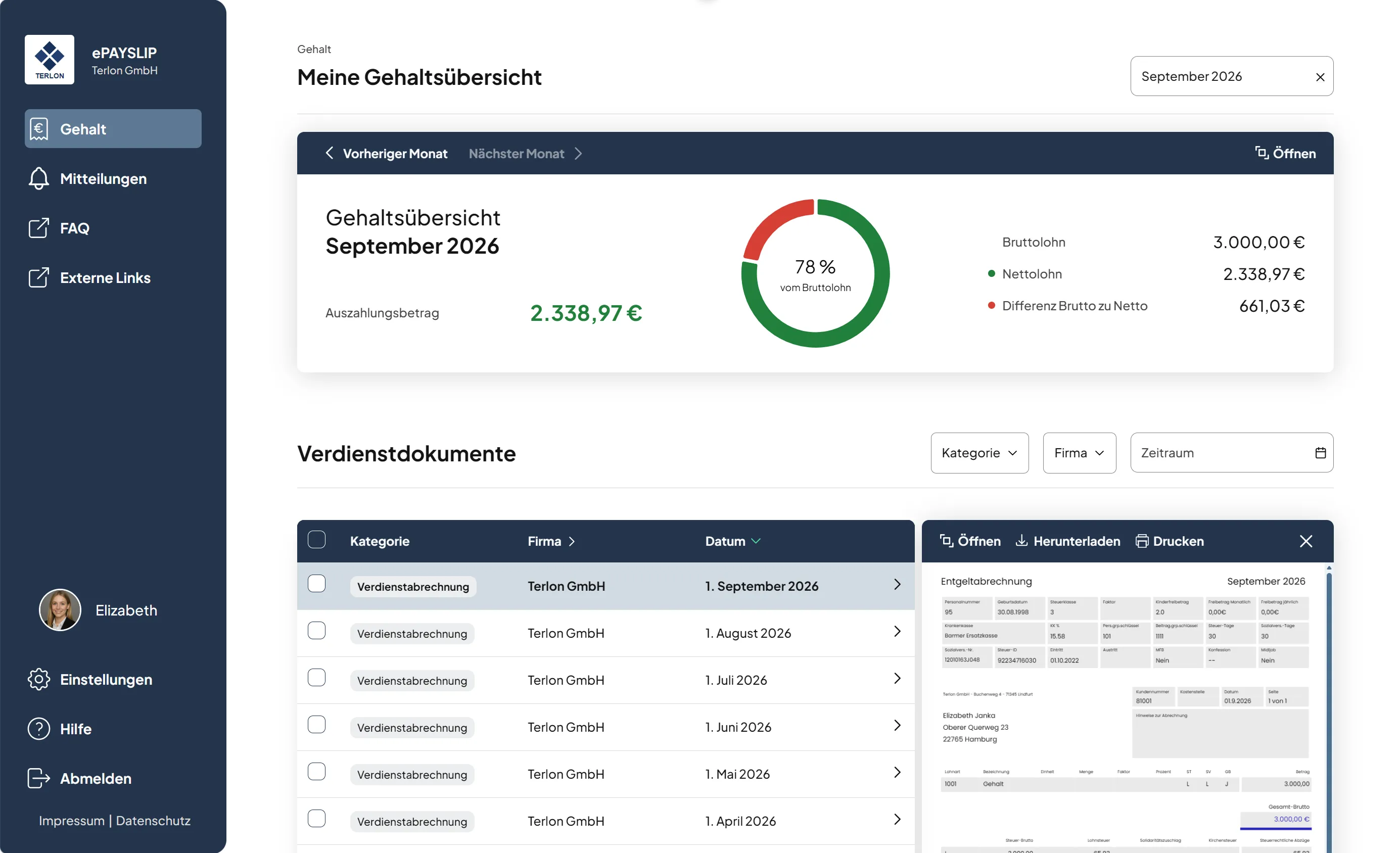This screenshot has height=853, width=1400.
Task: Check the 1. September 2026 row checkbox
Action: 316,583
